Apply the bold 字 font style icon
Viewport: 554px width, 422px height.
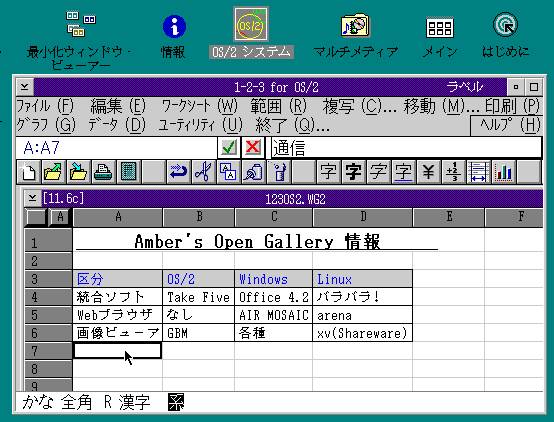point(354,172)
